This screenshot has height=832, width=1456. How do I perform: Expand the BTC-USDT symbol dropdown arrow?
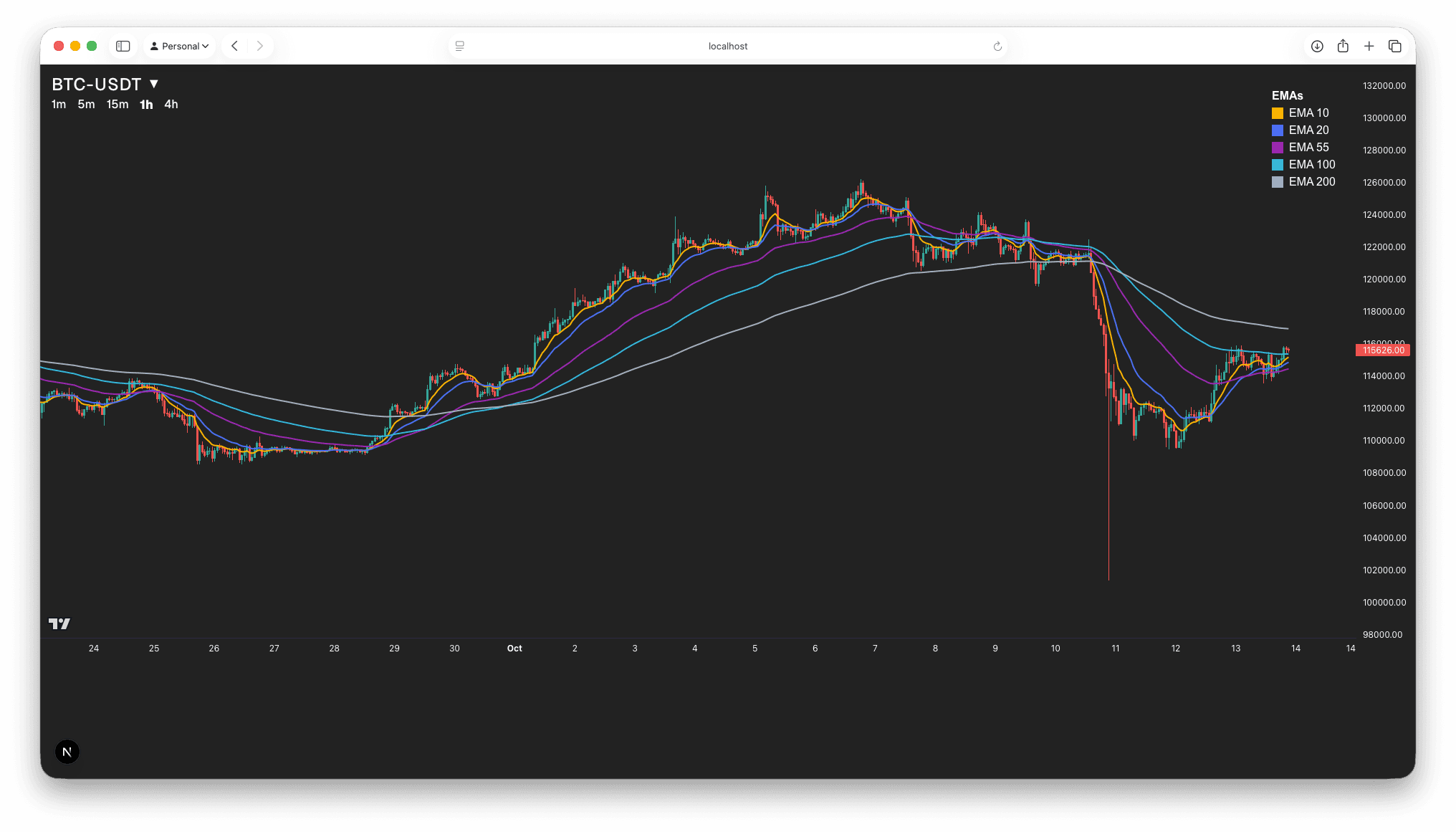(x=153, y=84)
